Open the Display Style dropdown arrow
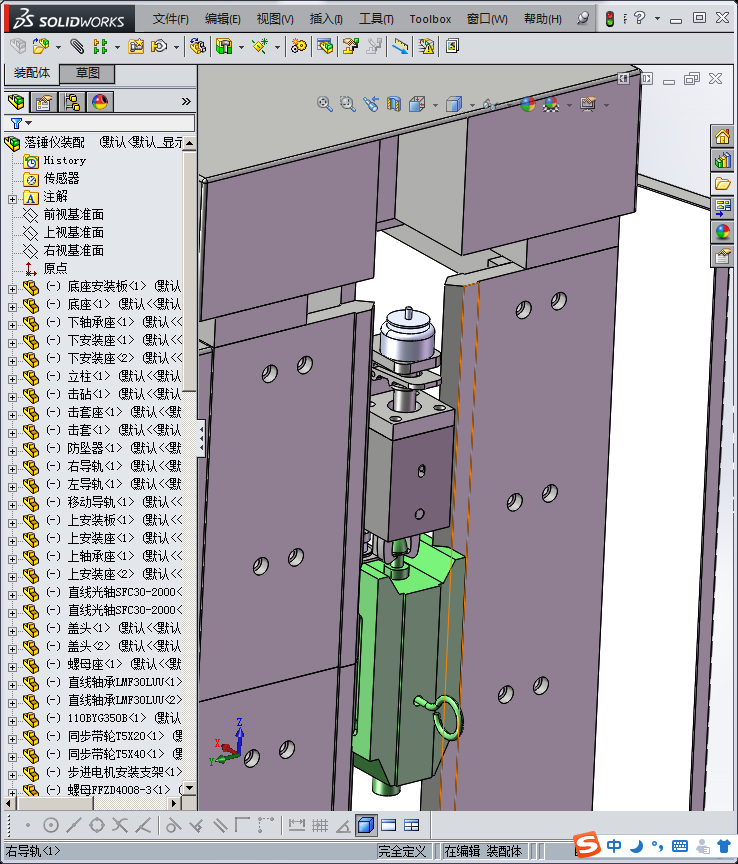The width and height of the screenshot is (738, 864). click(x=472, y=105)
